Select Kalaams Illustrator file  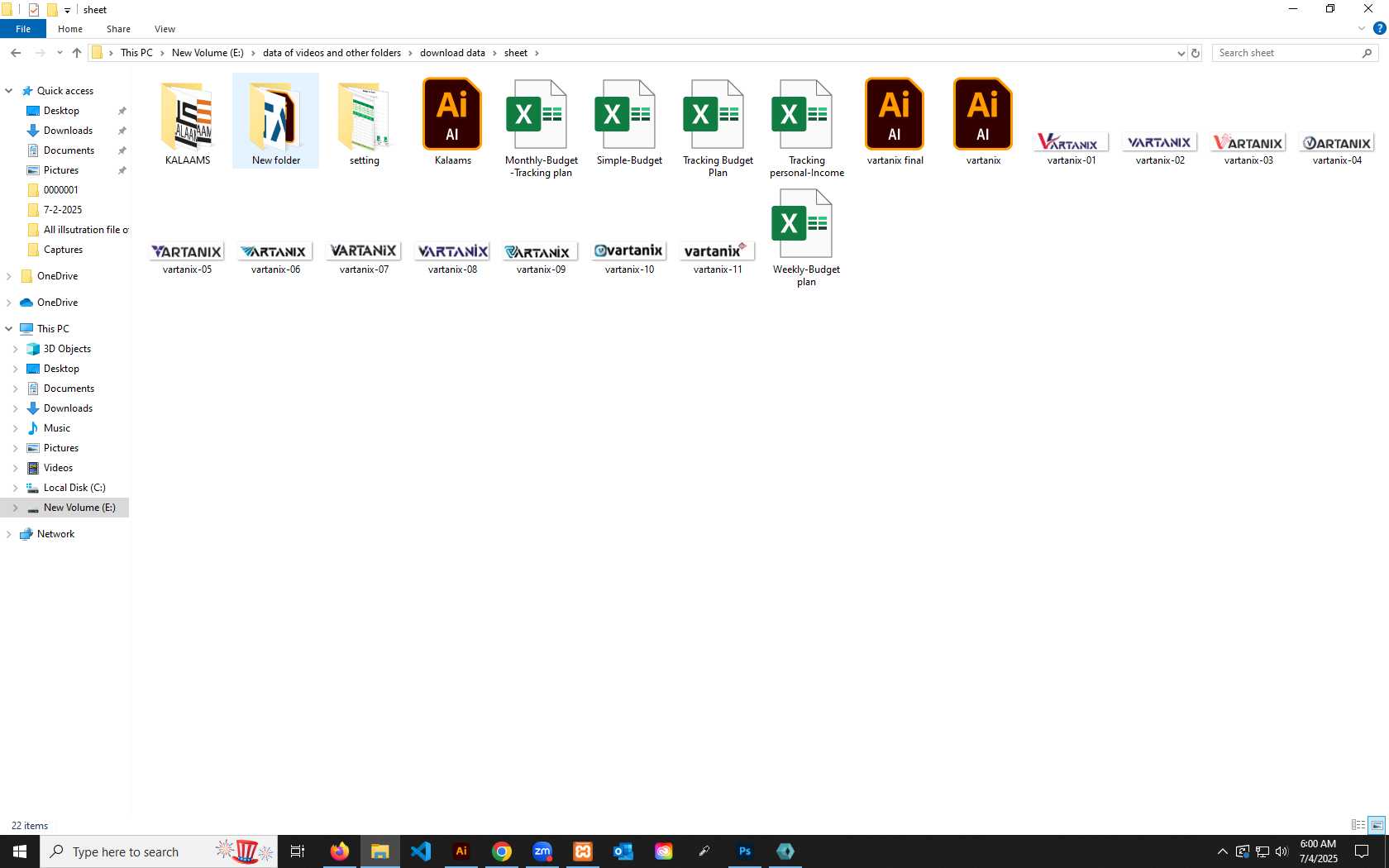click(453, 122)
